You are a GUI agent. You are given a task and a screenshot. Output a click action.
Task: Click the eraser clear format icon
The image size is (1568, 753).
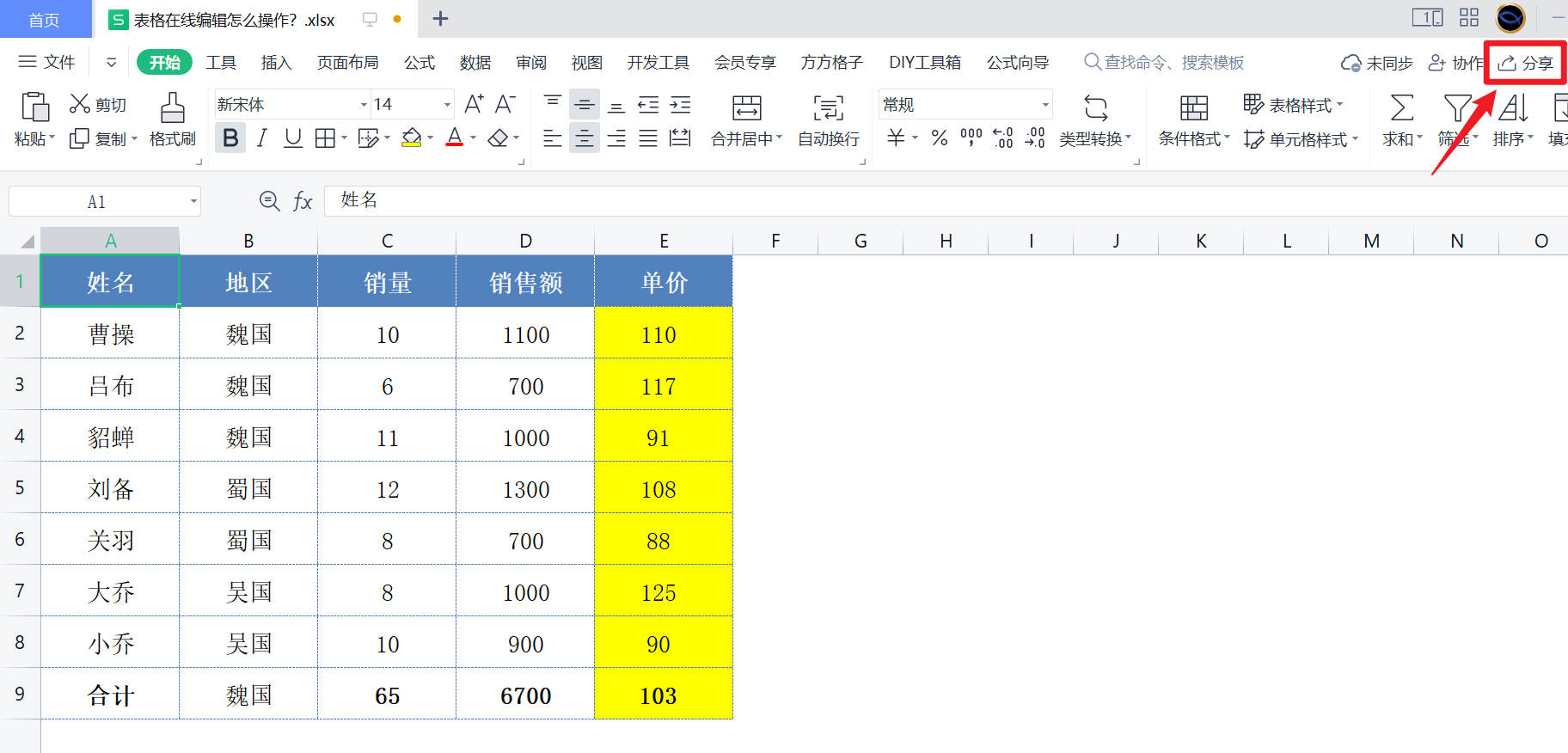pyautogui.click(x=498, y=138)
